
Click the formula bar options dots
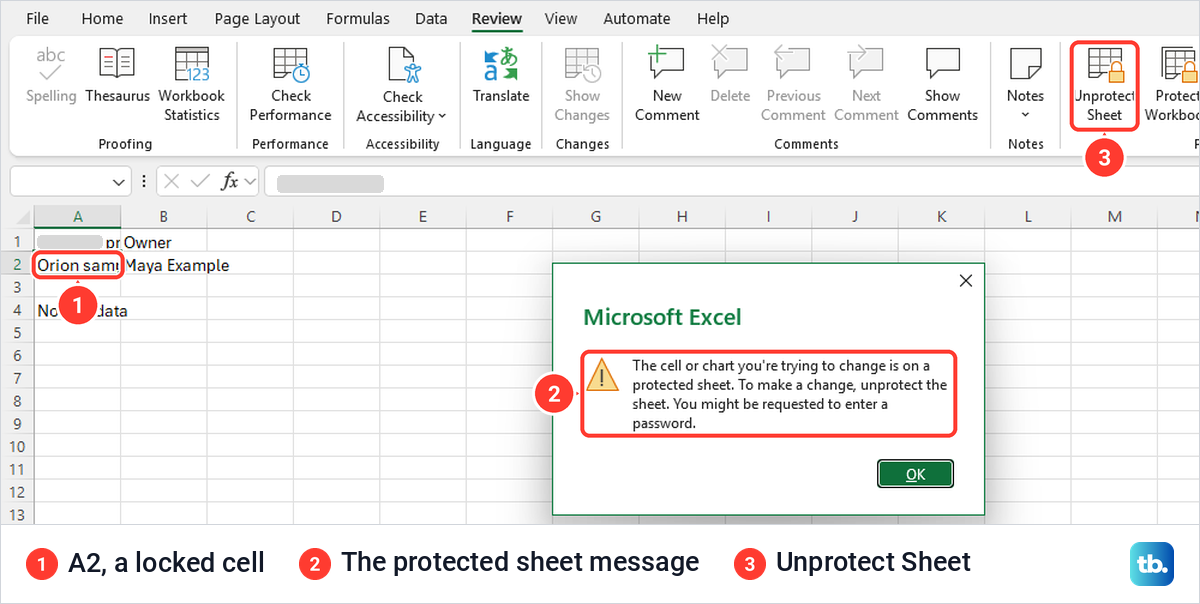click(146, 182)
